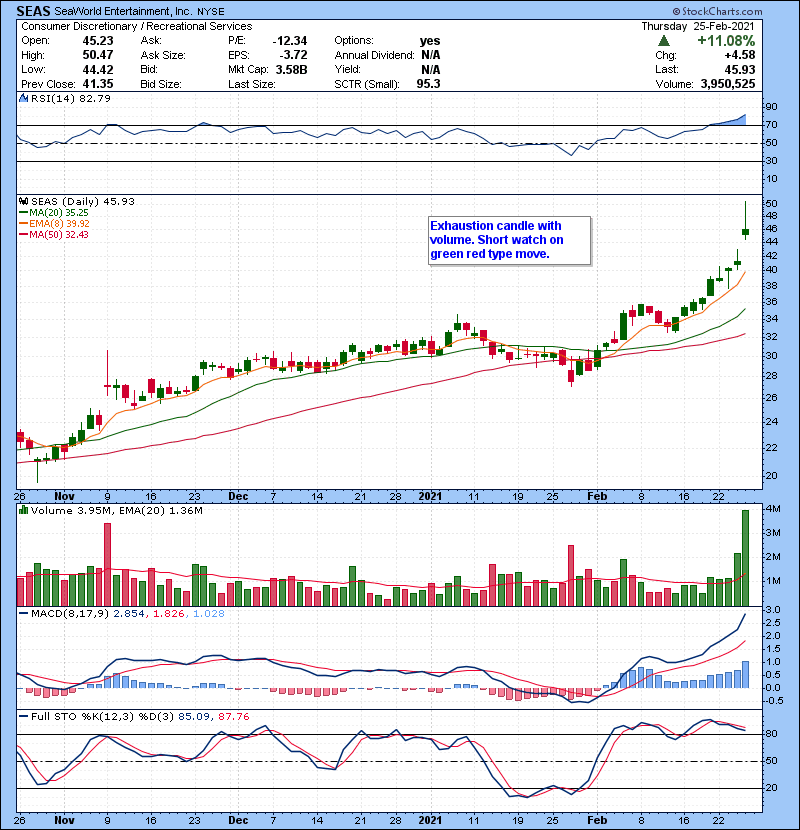
Task: Click the RSI(14) 82.79 label
Action: [71, 98]
